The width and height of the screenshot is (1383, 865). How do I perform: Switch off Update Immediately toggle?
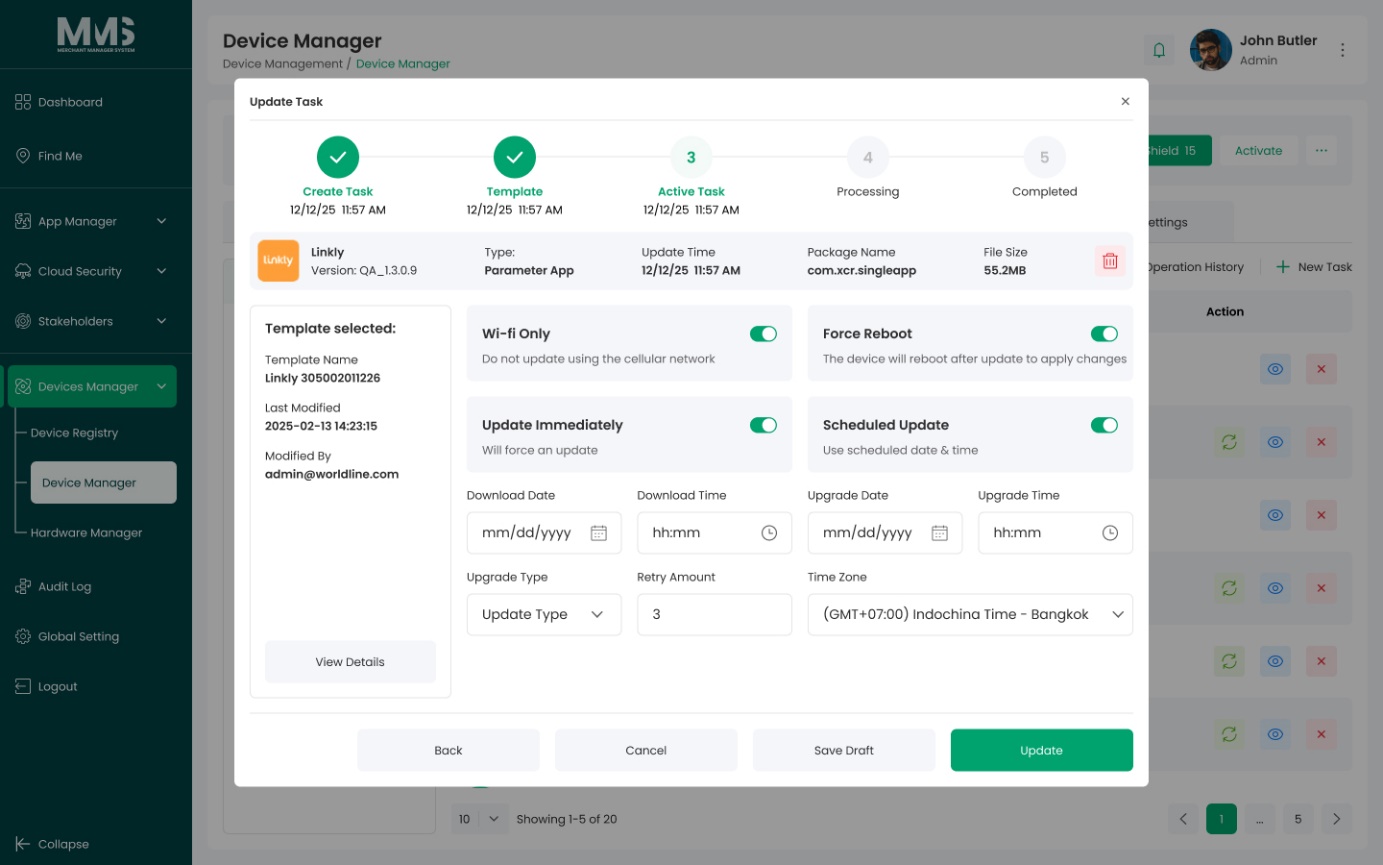[763, 425]
